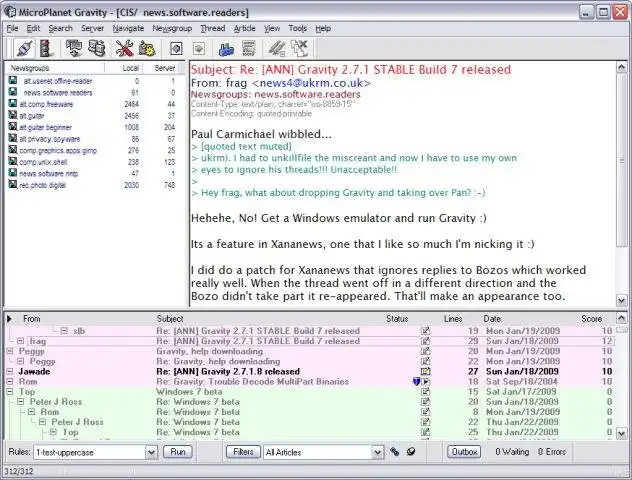Click the greyed next article arrow icon
Viewport: 632px width, 480px height.
pyautogui.click(x=199, y=49)
